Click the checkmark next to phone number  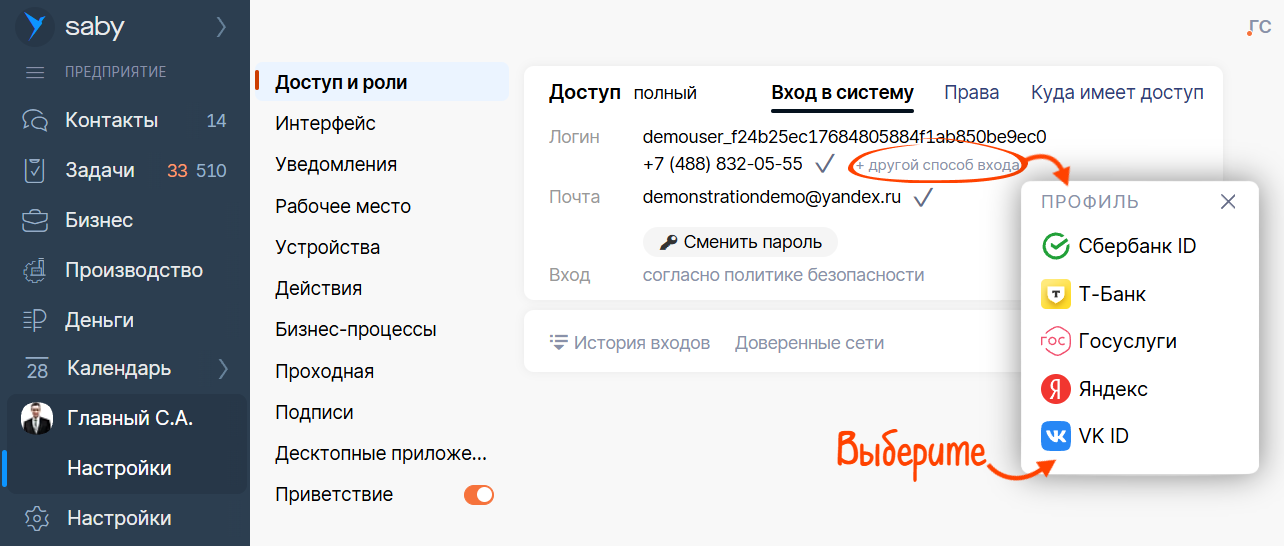click(826, 164)
